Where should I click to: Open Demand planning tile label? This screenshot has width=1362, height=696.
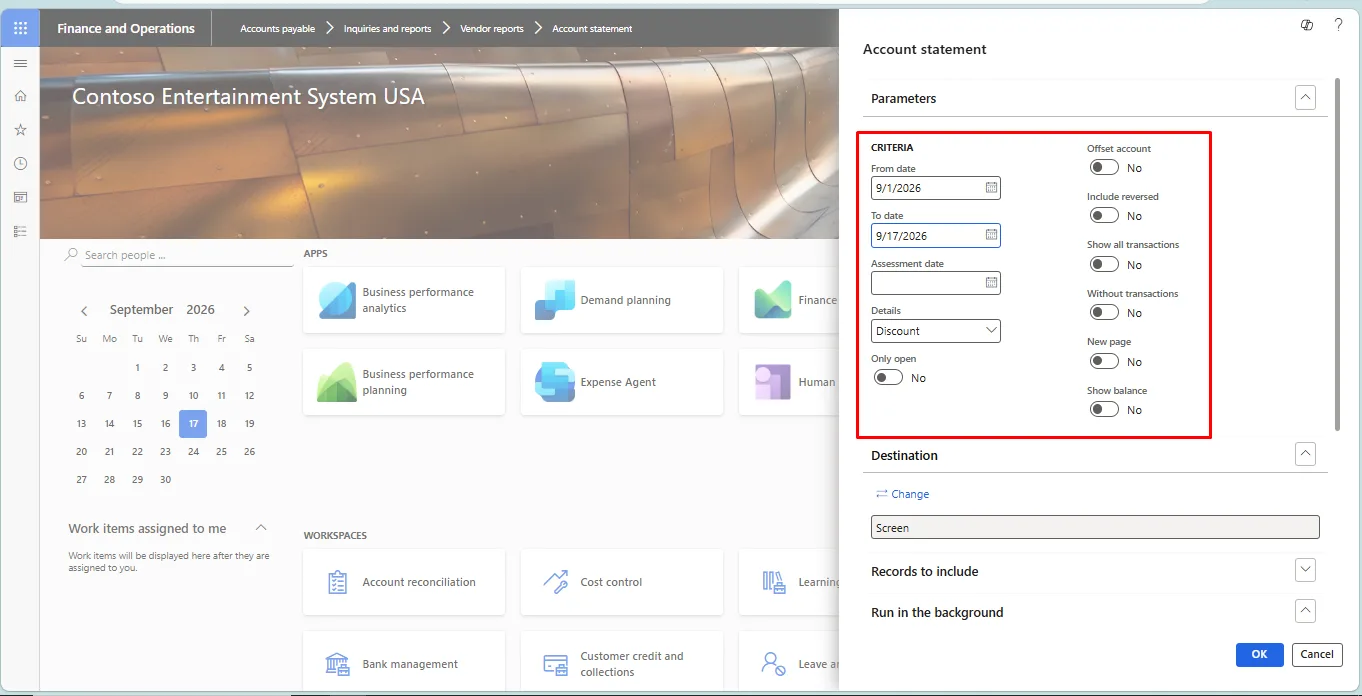tap(625, 300)
